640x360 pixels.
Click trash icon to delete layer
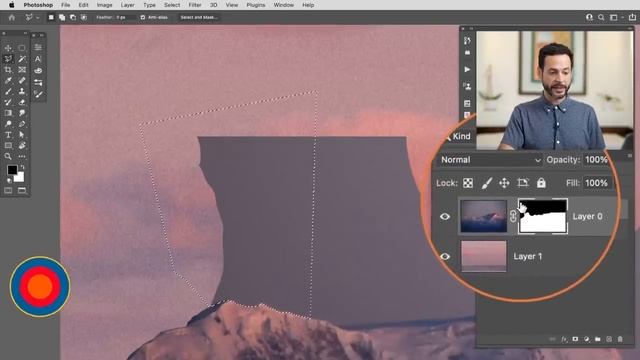pyautogui.click(x=620, y=339)
